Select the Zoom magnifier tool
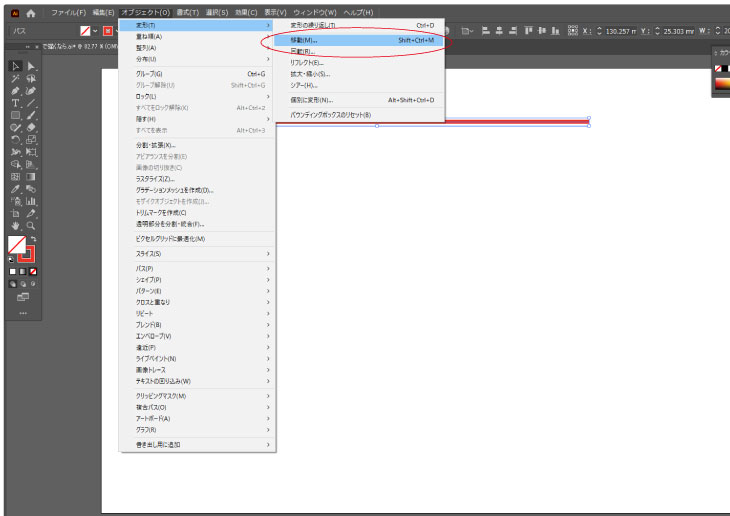 point(31,225)
